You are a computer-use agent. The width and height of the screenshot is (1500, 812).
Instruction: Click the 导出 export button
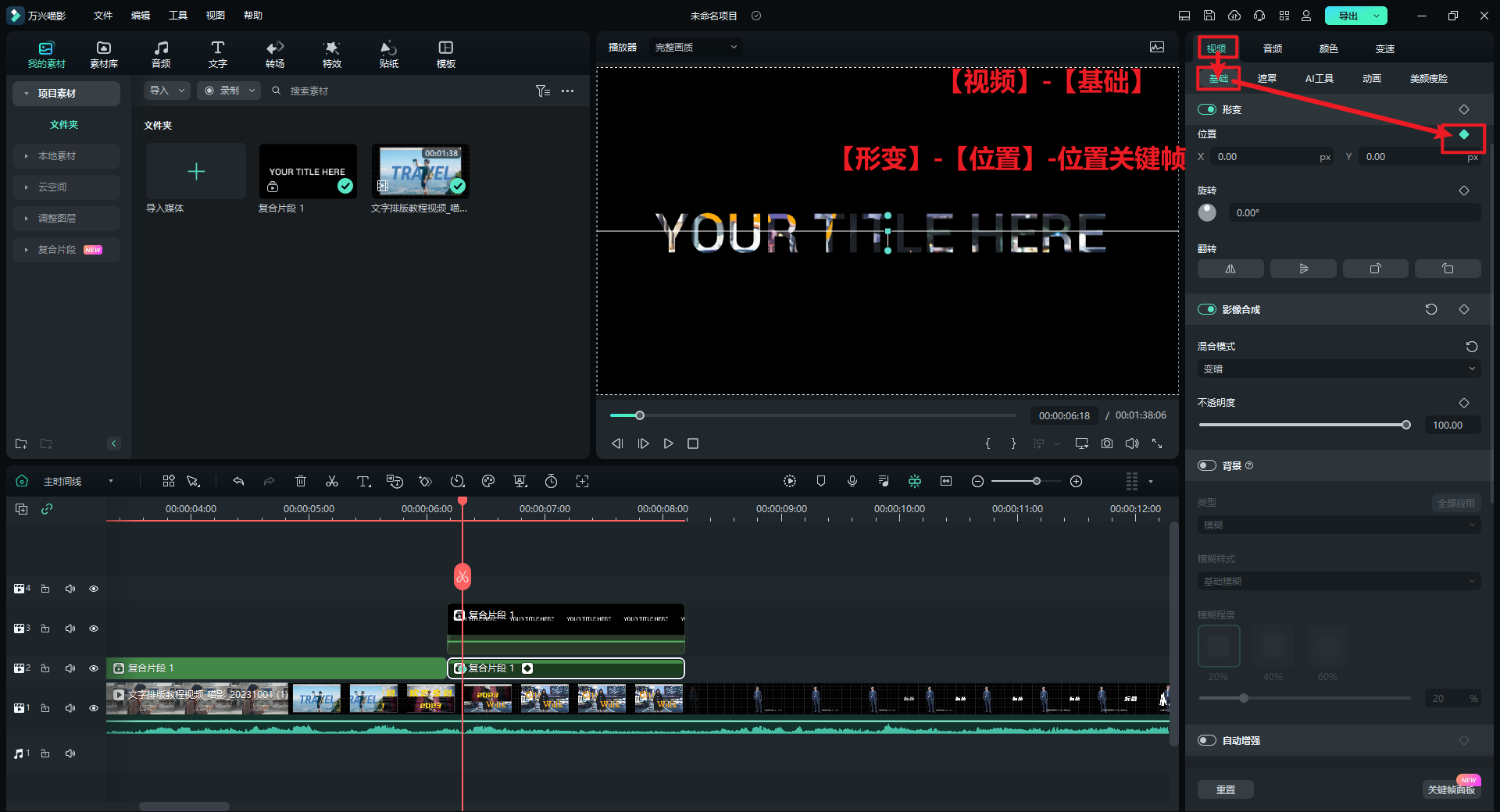pyautogui.click(x=1348, y=16)
